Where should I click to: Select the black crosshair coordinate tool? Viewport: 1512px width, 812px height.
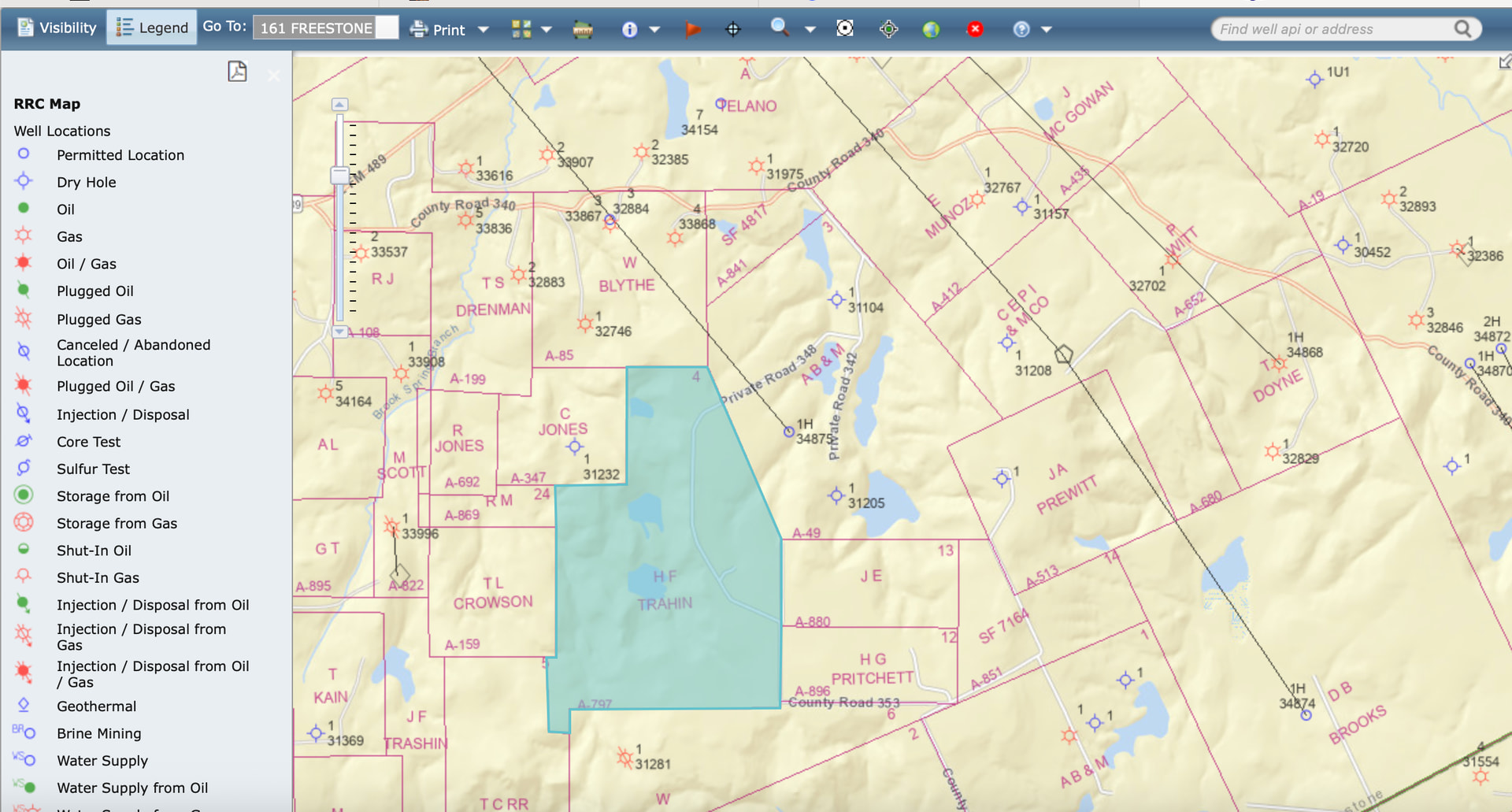(x=733, y=29)
